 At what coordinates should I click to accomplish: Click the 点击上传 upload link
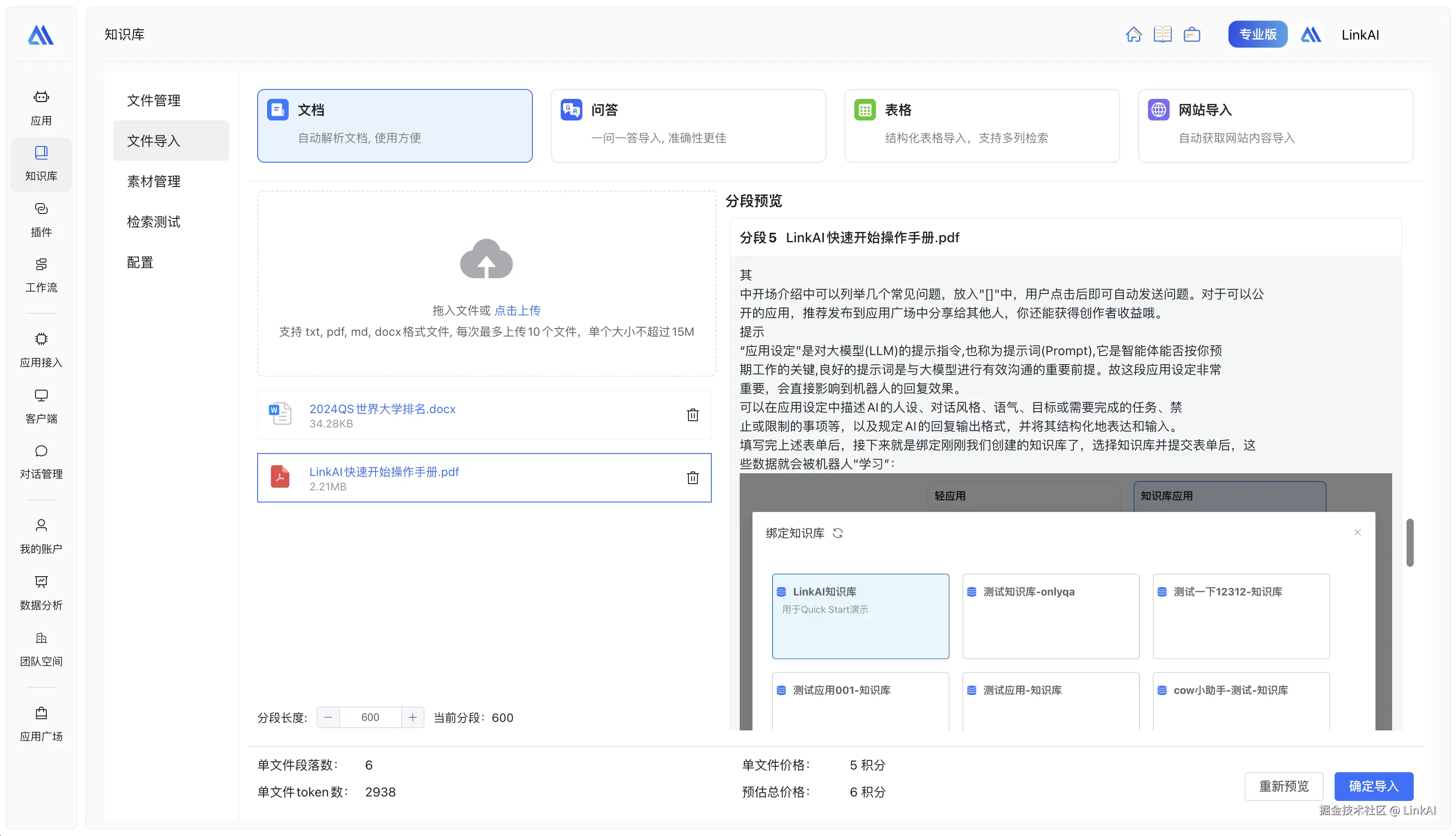click(x=518, y=310)
